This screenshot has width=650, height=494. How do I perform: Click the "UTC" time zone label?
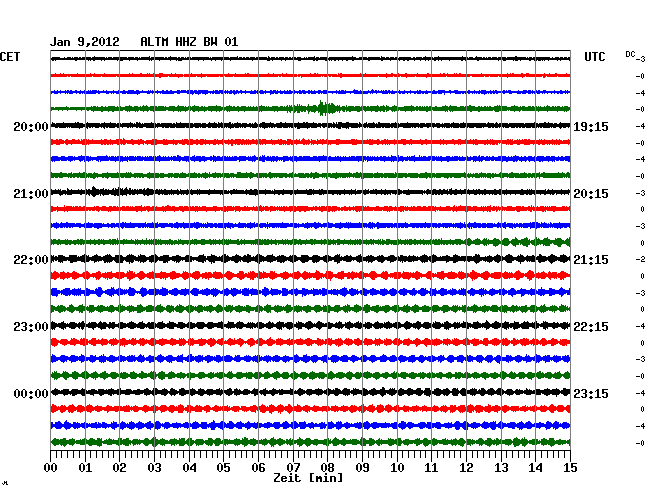point(594,57)
